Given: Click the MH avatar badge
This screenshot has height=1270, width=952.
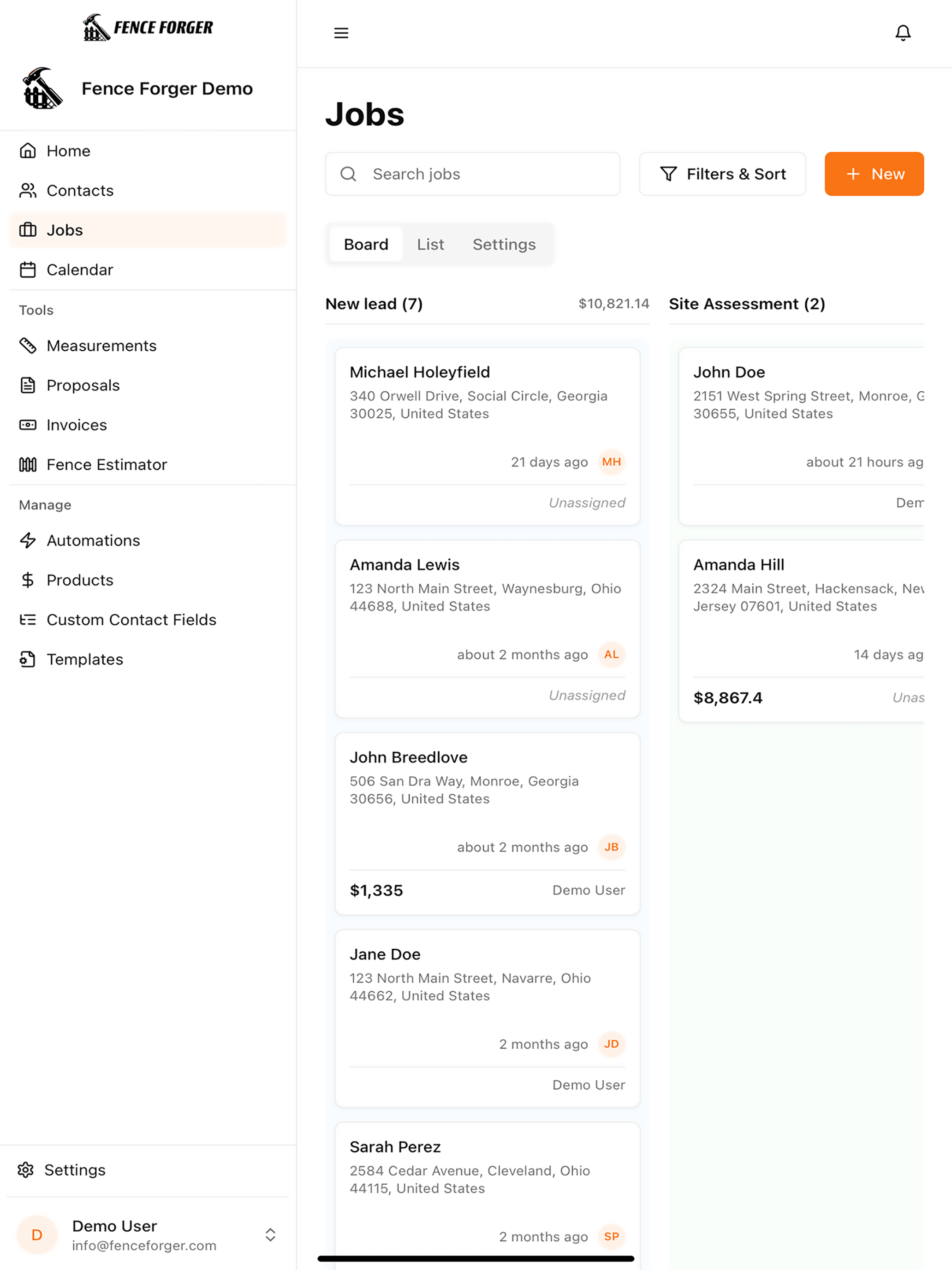Looking at the screenshot, I should pos(611,462).
